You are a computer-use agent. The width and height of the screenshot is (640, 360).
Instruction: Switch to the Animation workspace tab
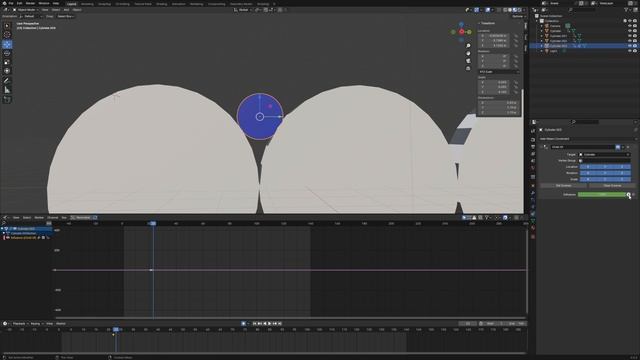(x=178, y=4)
